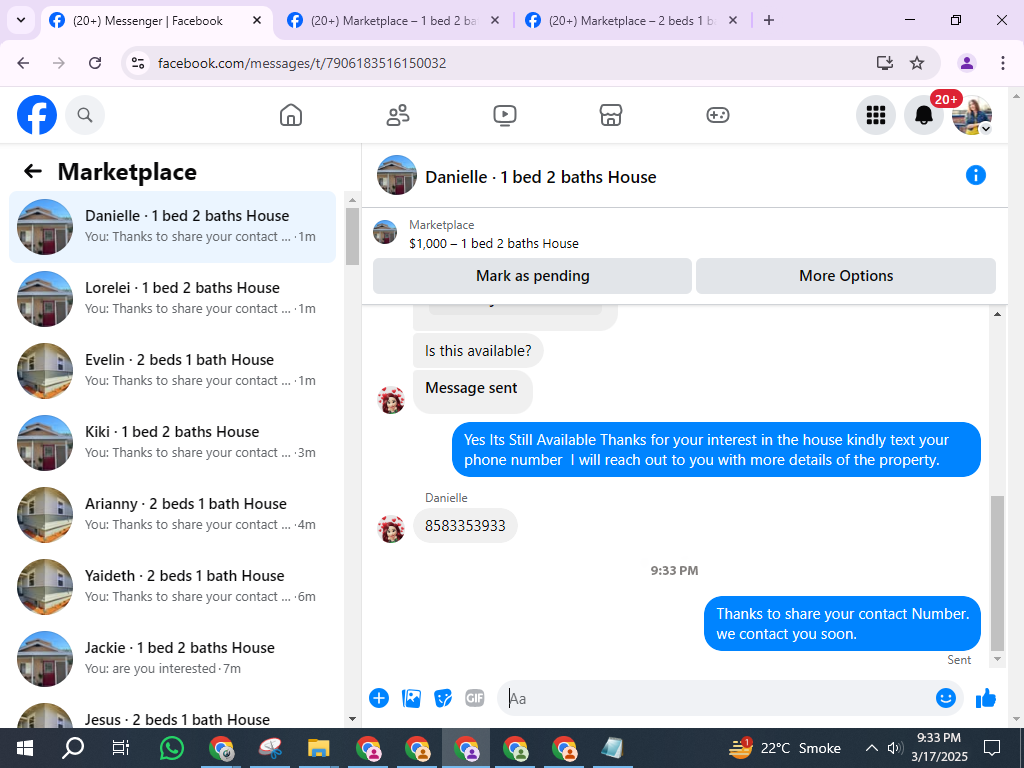
Task: Select the 8583353933 phone number message
Action: pos(465,526)
